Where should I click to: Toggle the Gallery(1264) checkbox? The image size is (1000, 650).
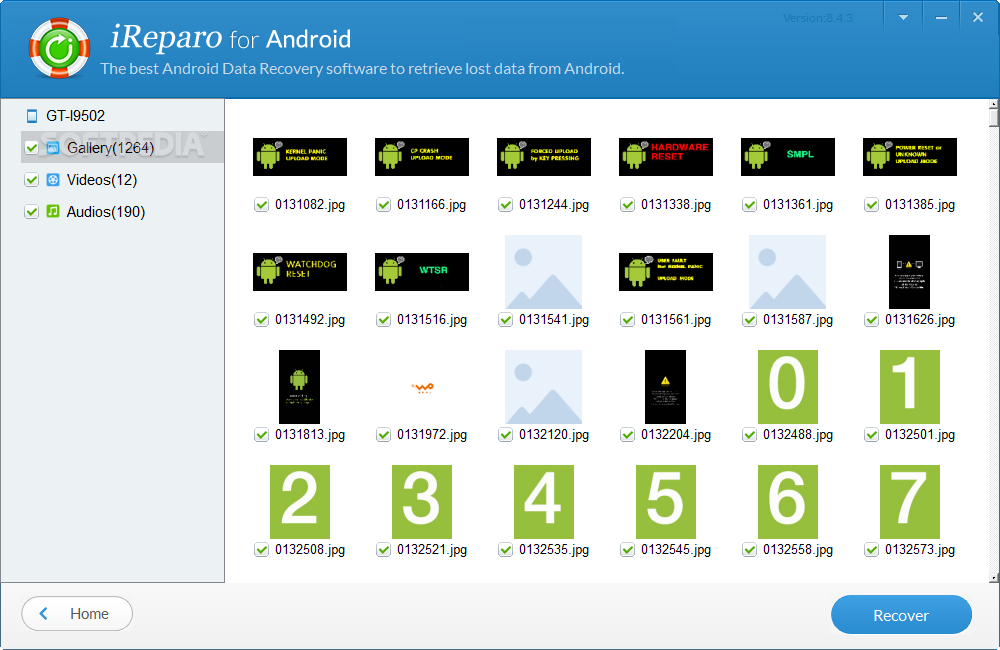tap(31, 148)
